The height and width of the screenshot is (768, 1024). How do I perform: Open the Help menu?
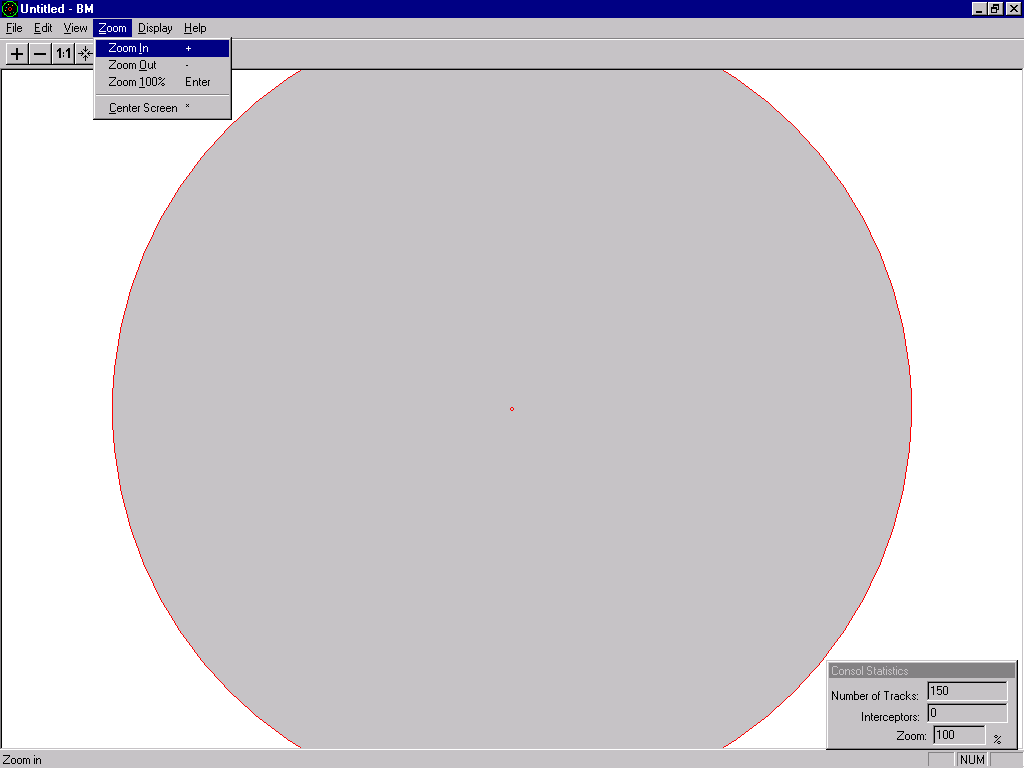click(x=195, y=28)
